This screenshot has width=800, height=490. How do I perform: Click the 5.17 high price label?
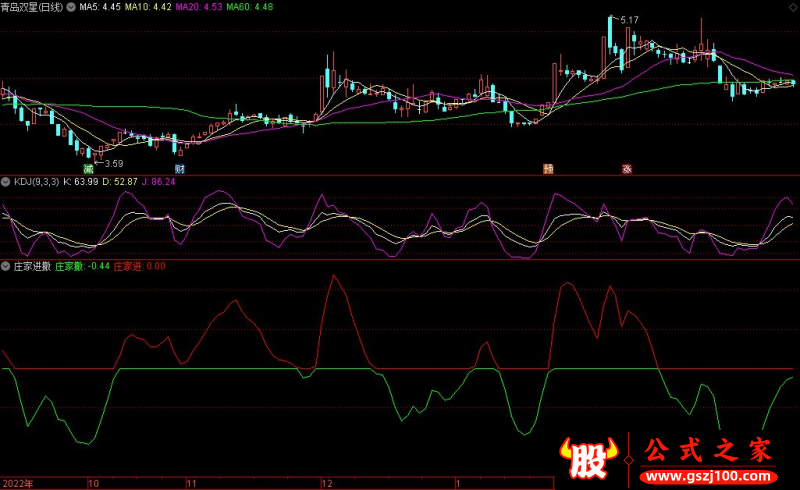tap(629, 20)
